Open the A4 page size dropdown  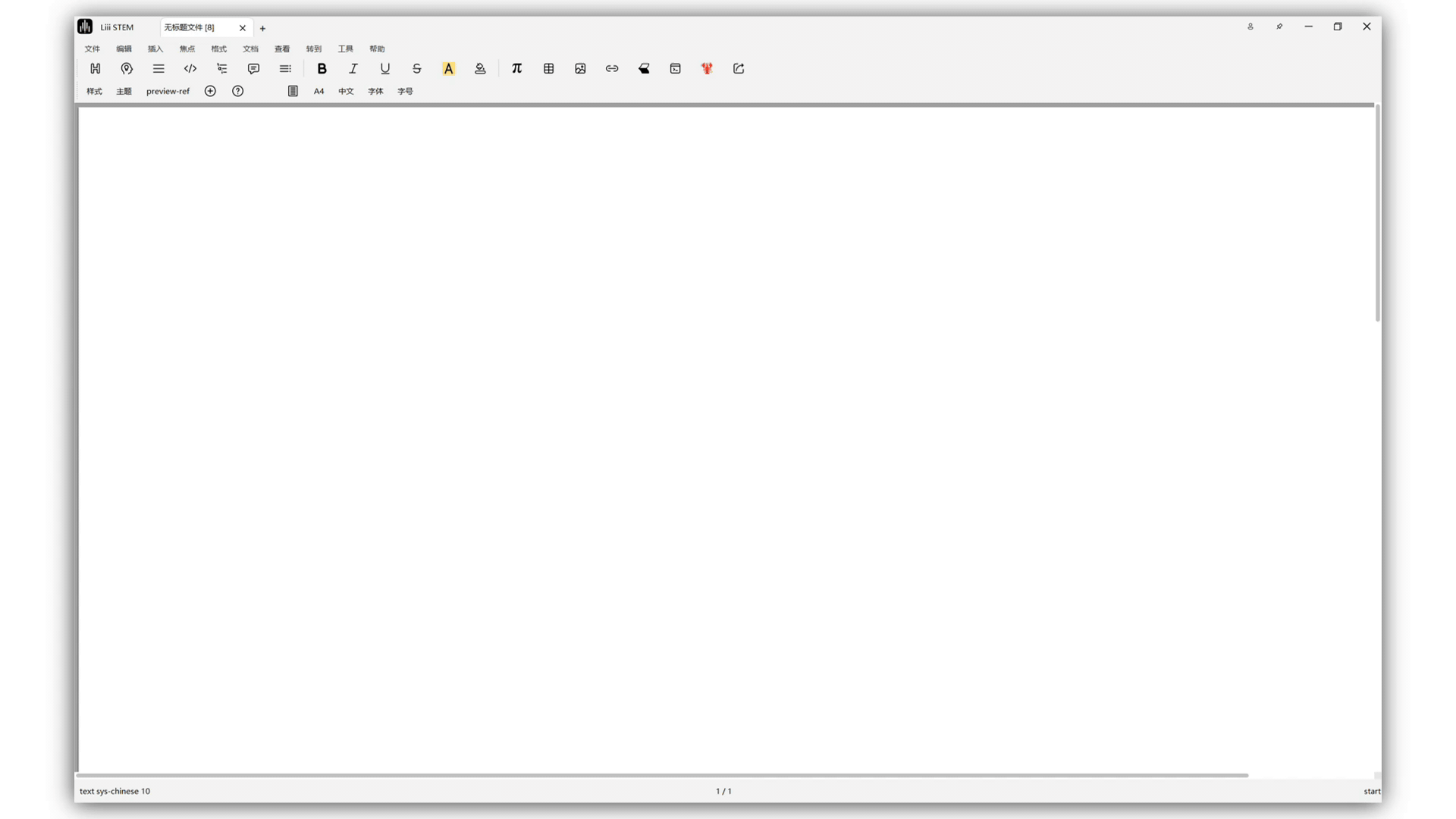pyautogui.click(x=318, y=91)
